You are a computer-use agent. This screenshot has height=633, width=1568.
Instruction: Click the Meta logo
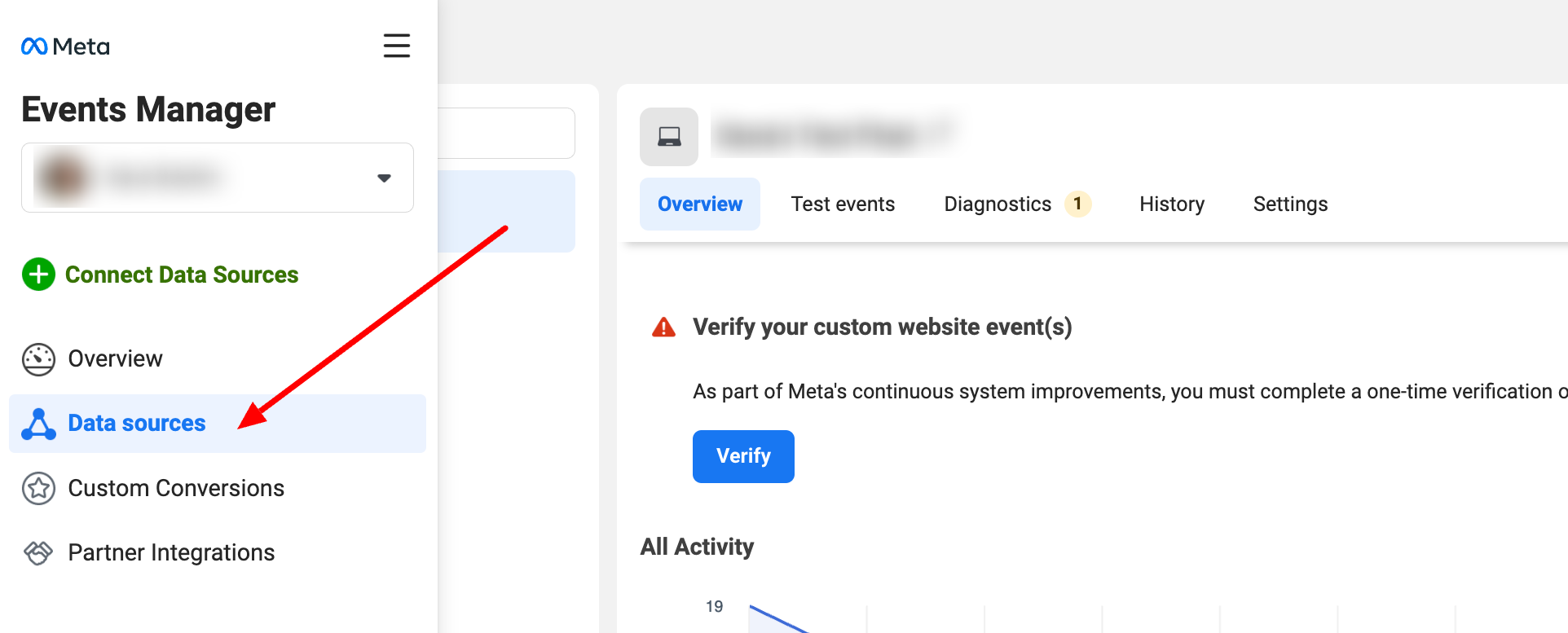click(x=65, y=46)
